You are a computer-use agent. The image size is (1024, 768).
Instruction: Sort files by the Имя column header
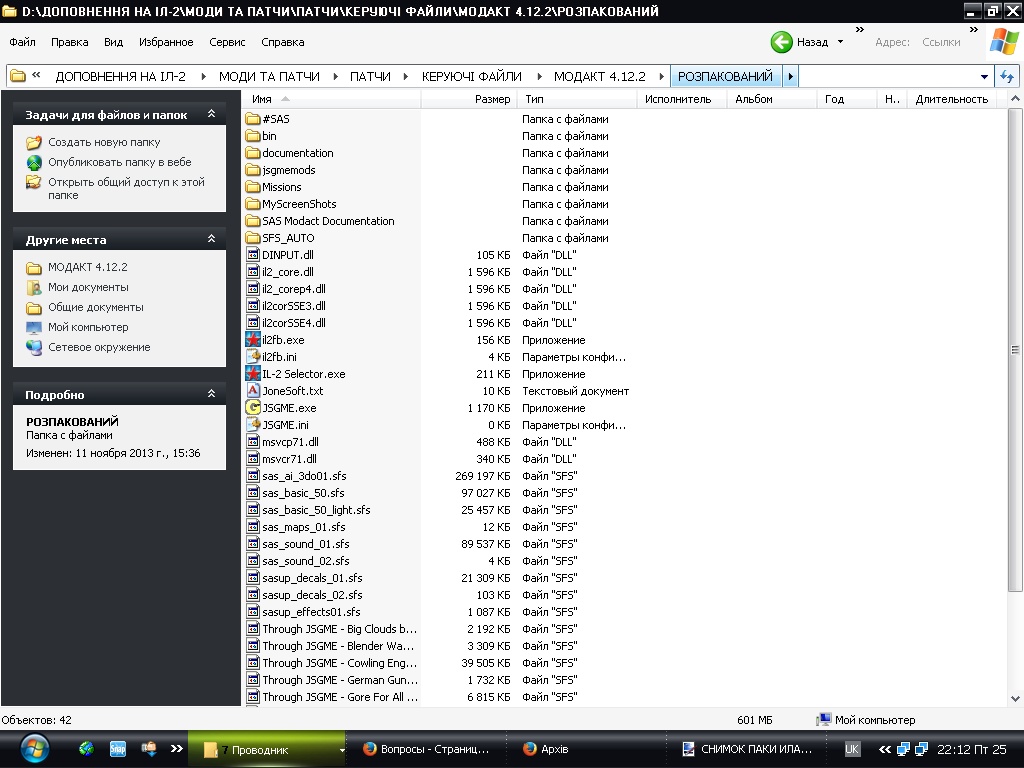(330, 99)
